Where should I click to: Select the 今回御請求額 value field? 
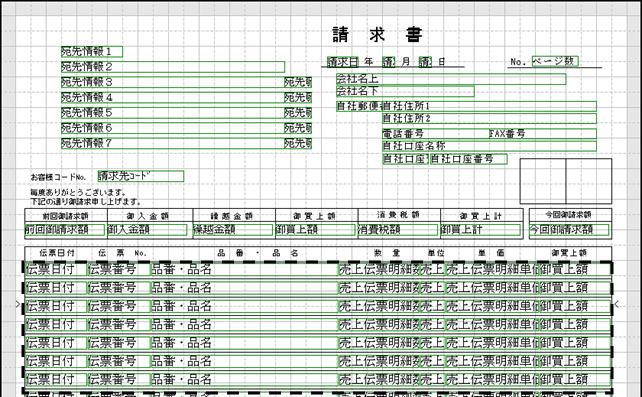click(569, 230)
